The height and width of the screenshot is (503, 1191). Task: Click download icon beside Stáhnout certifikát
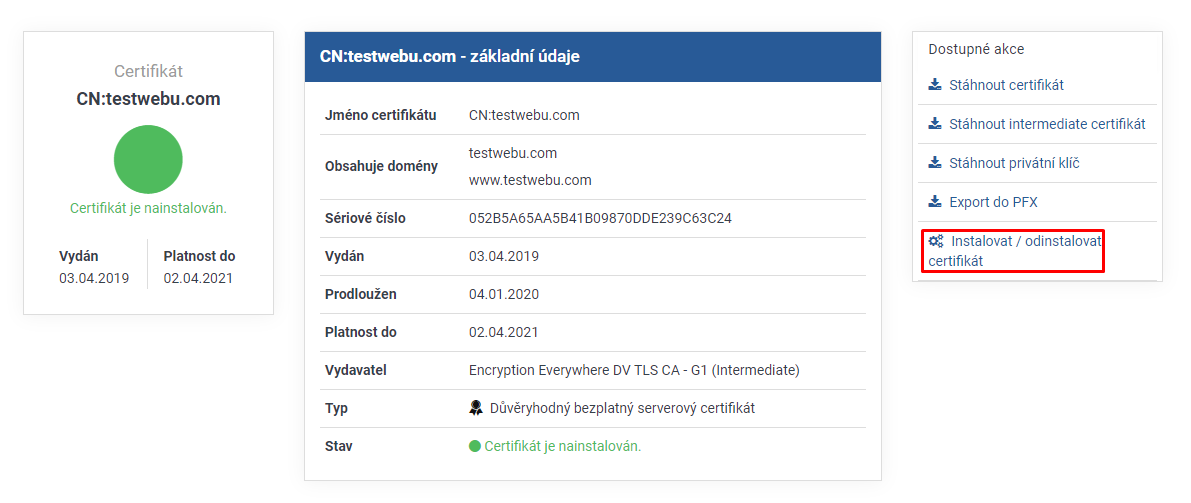935,84
